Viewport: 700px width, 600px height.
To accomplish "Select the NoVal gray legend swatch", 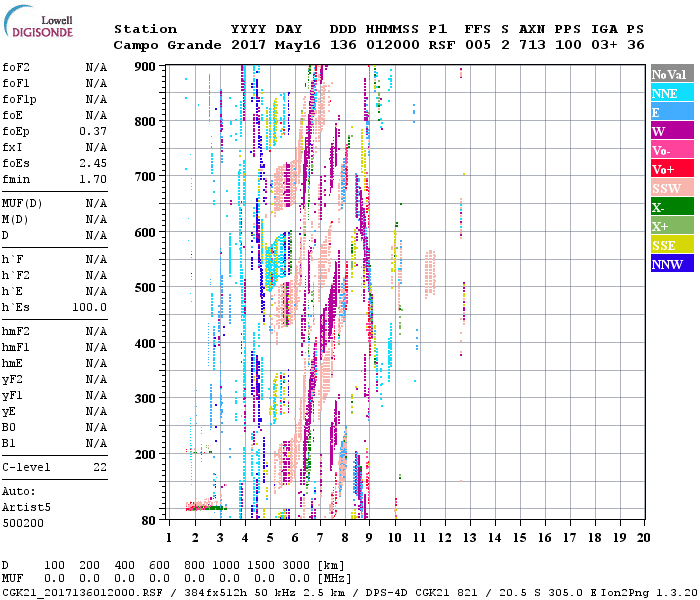I will (x=672, y=74).
